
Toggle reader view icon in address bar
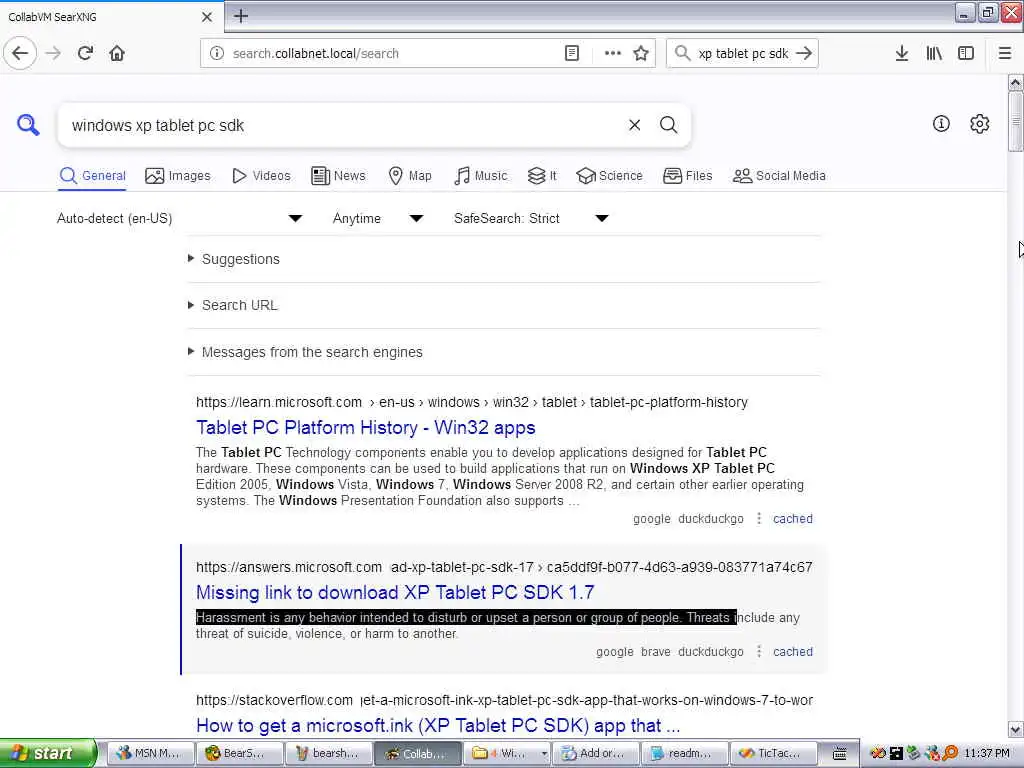[x=571, y=54]
